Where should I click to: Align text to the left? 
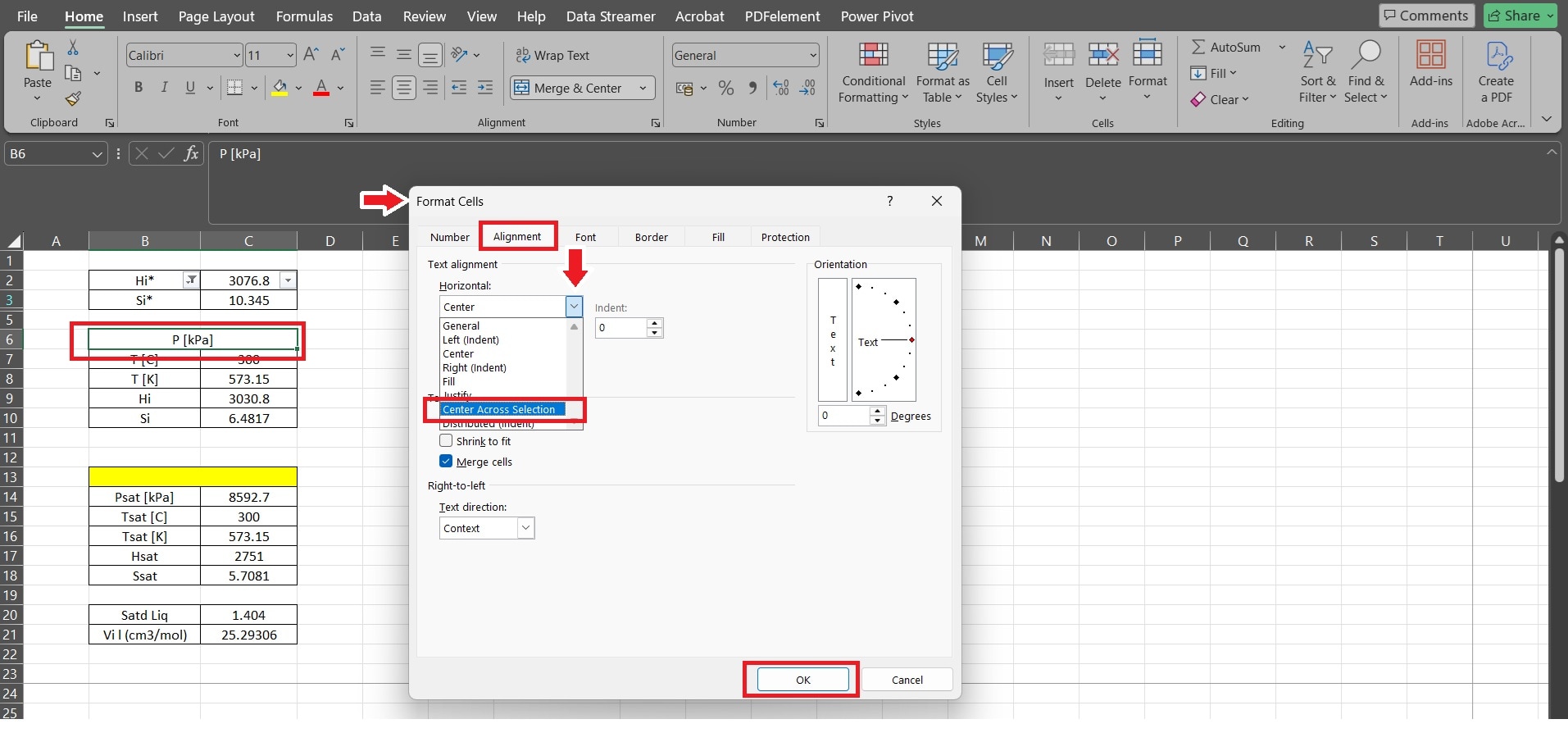pos(377,88)
